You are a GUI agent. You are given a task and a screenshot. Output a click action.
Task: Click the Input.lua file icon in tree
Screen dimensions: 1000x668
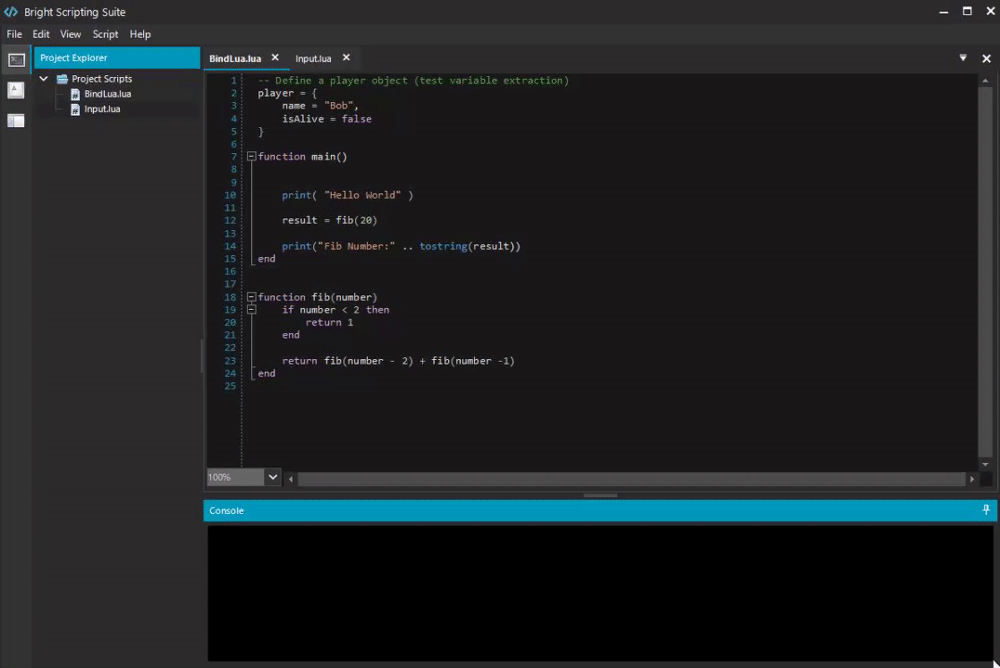(75, 109)
